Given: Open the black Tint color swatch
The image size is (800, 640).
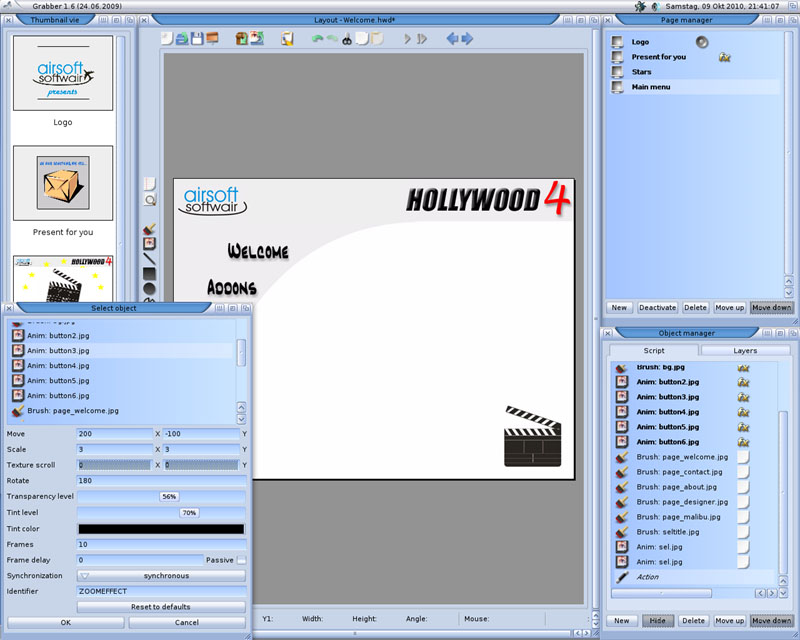Looking at the screenshot, I should point(161,529).
